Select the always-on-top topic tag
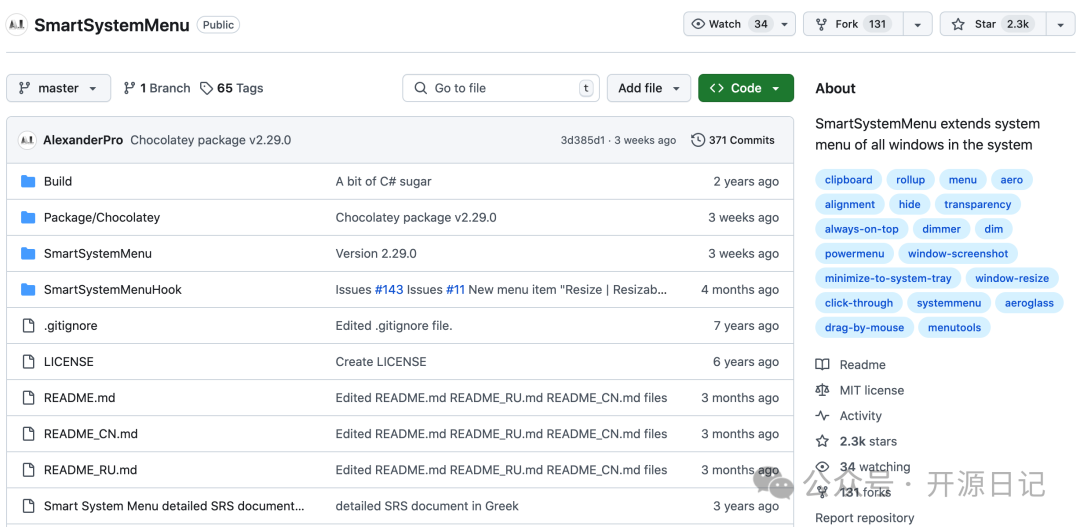Screen dimensions: 1080x527 tap(861, 229)
